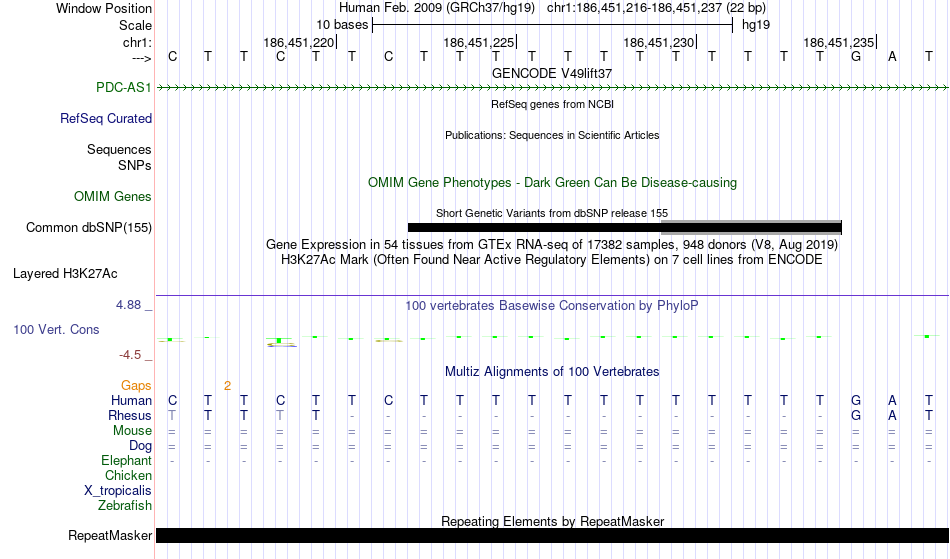Click the Scale label on the left
The image size is (950, 559).
click(135, 25)
